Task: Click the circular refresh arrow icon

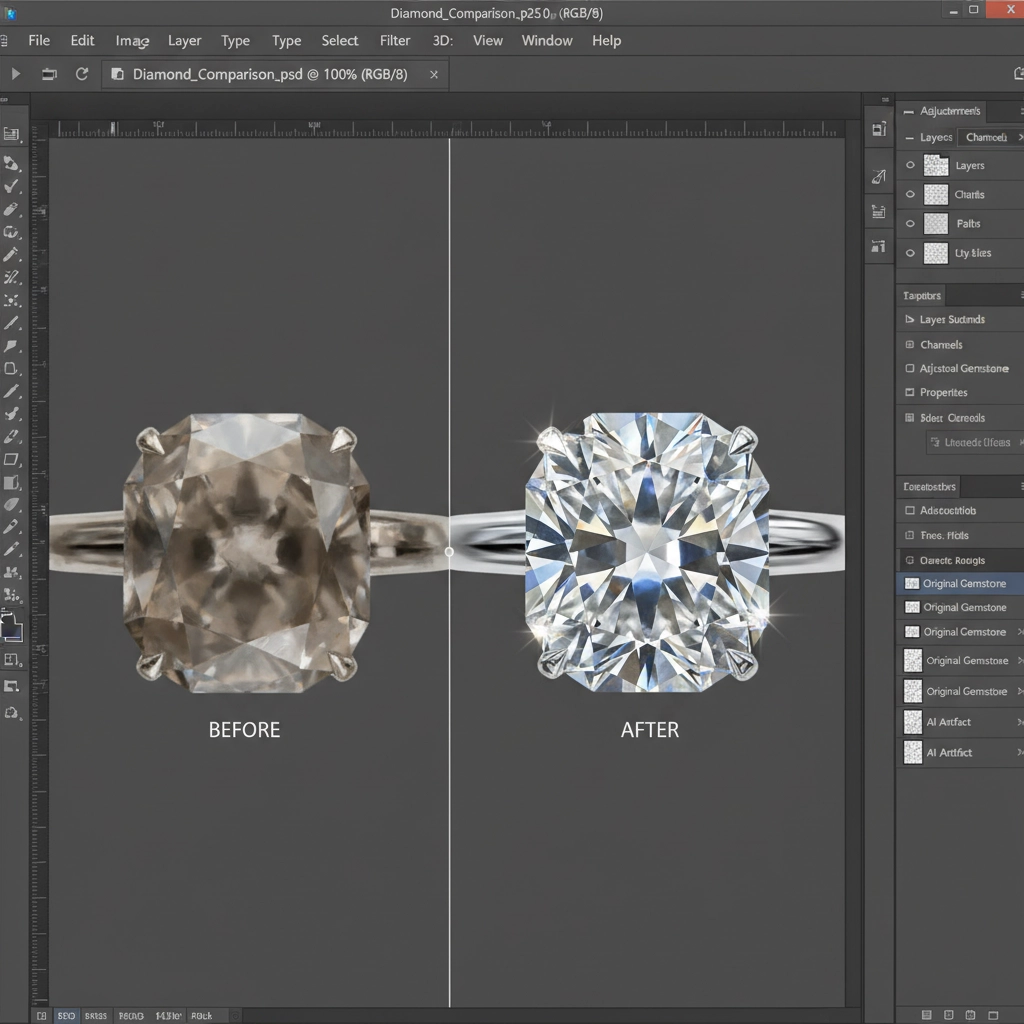Action: point(82,74)
